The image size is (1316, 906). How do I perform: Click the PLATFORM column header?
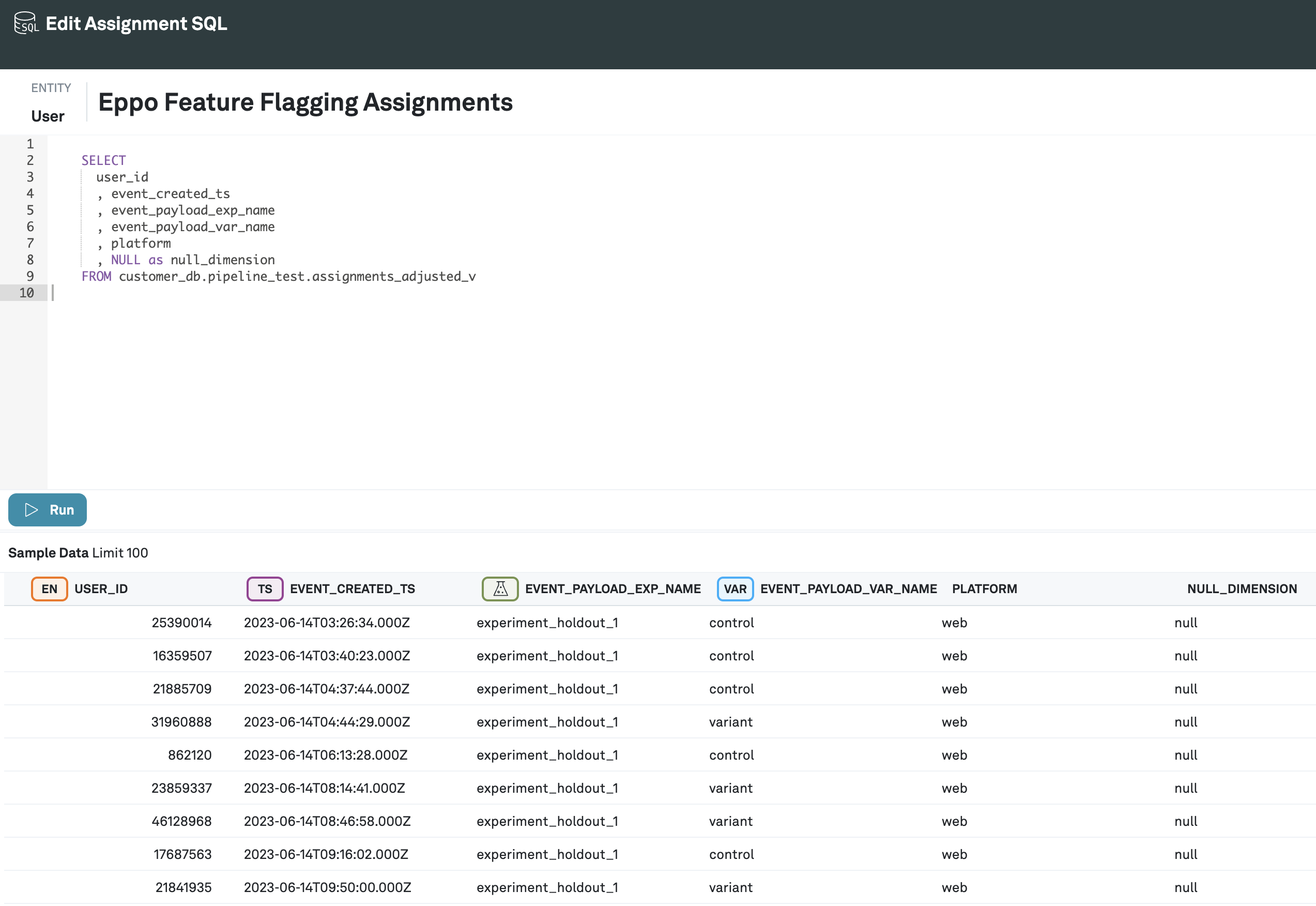pyautogui.click(x=984, y=588)
